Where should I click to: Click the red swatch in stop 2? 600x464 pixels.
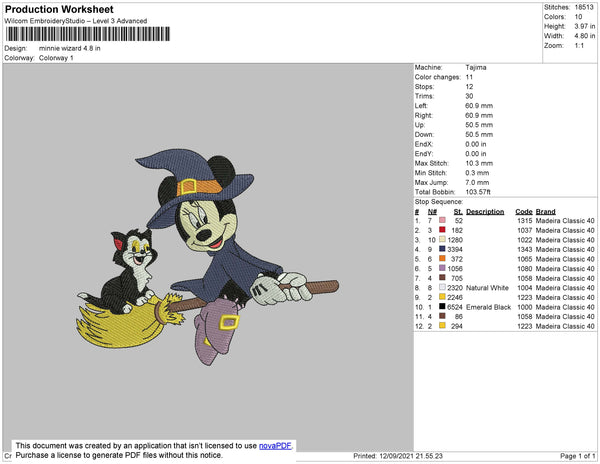[x=442, y=230]
